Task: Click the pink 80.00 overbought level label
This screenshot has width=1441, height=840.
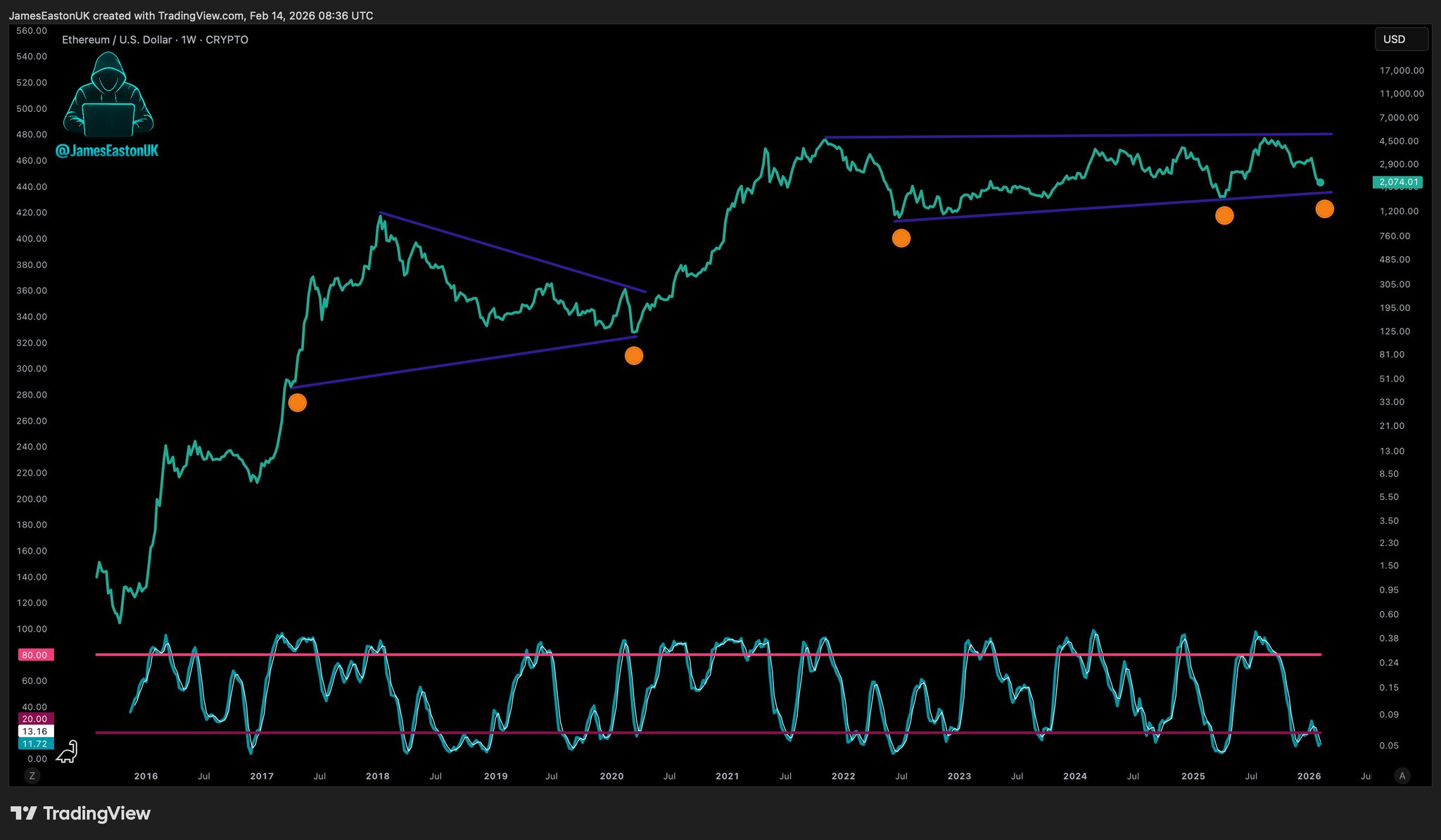Action: [35, 655]
